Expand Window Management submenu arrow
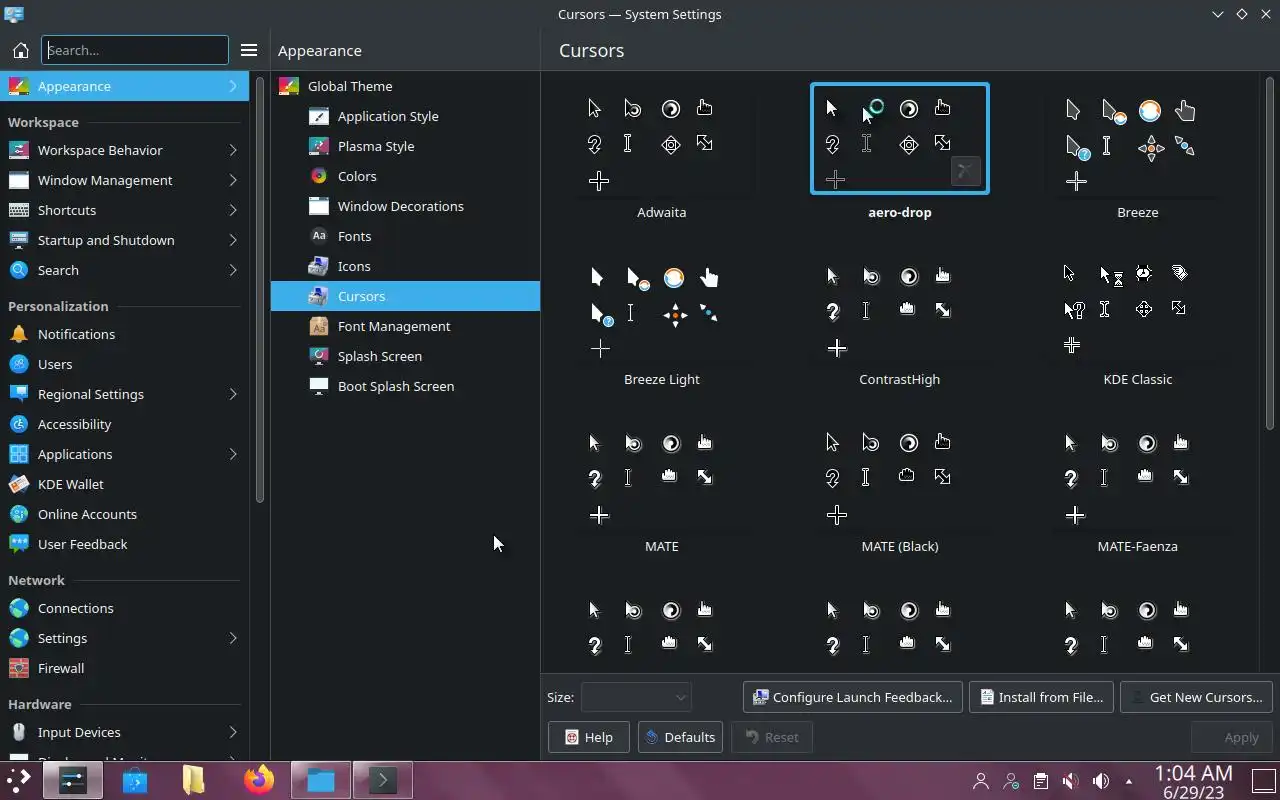This screenshot has height=800, width=1280. tap(233, 180)
